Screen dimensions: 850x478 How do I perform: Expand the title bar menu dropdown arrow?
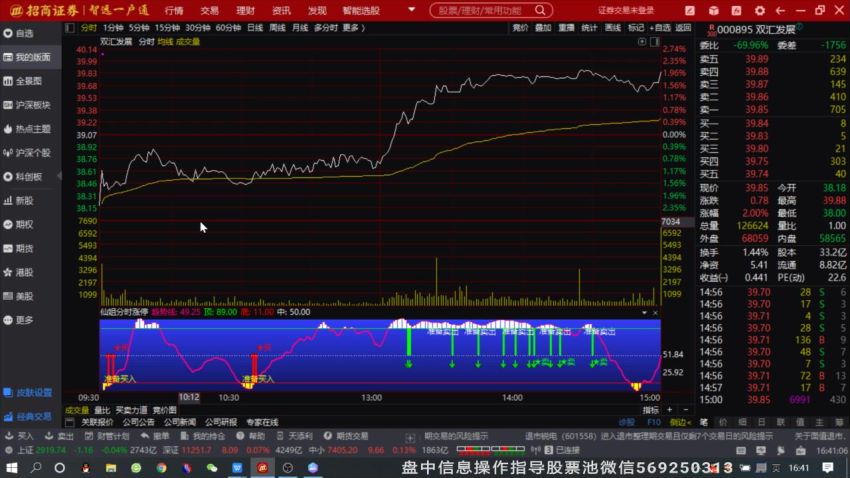tap(411, 10)
